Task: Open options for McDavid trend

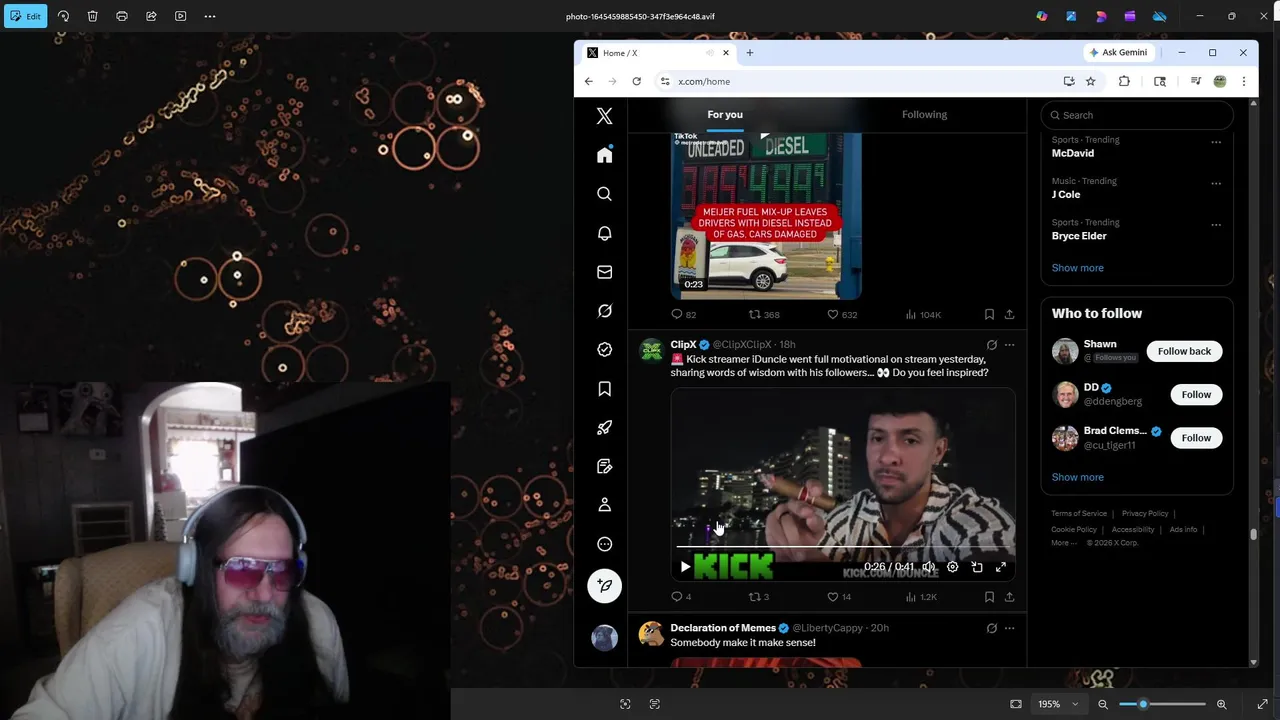Action: (x=1216, y=142)
